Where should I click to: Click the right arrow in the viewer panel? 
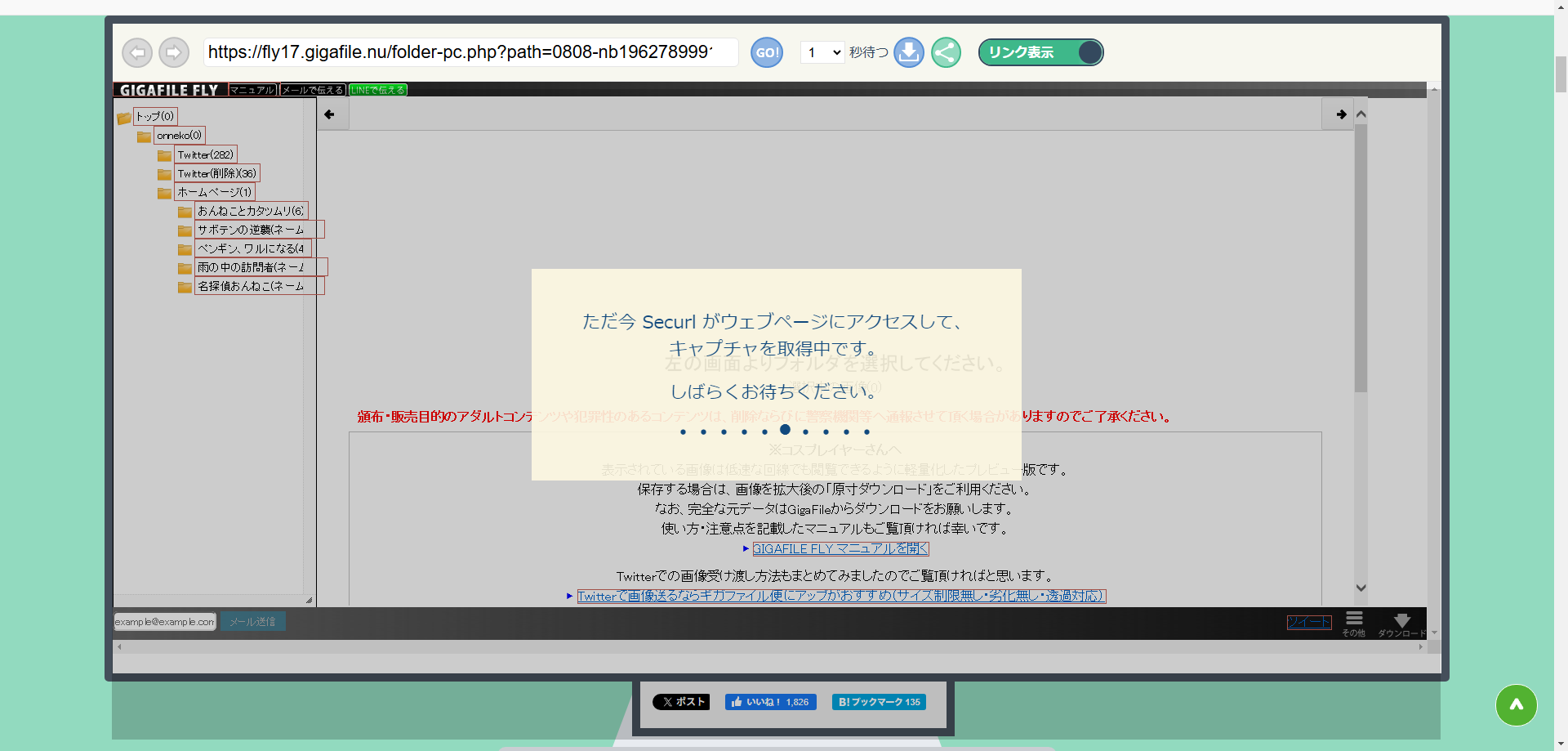[x=1340, y=114]
